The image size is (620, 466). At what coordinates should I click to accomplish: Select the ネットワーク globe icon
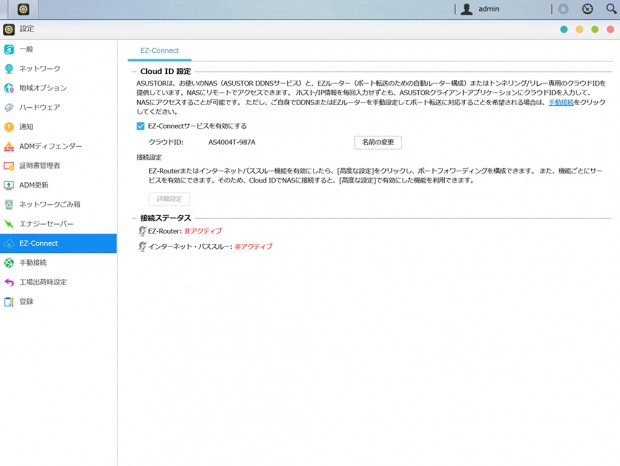pyautogui.click(x=9, y=69)
